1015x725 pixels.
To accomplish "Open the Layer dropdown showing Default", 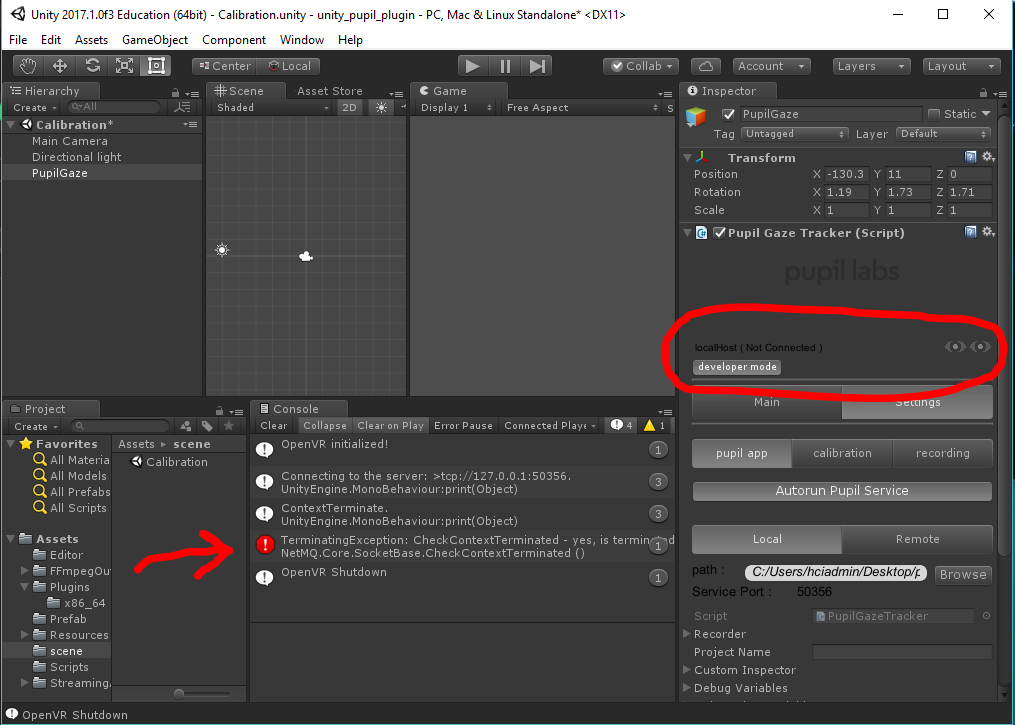I will pos(943,134).
